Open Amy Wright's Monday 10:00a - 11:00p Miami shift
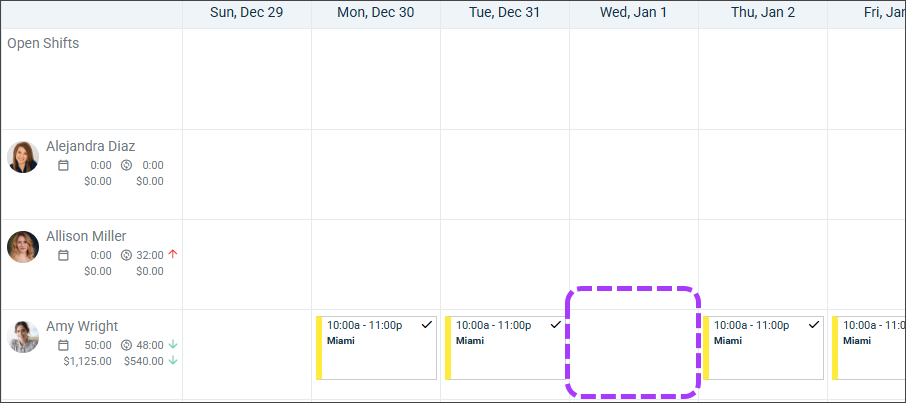Screen dimensions: 906x403 click(378, 348)
